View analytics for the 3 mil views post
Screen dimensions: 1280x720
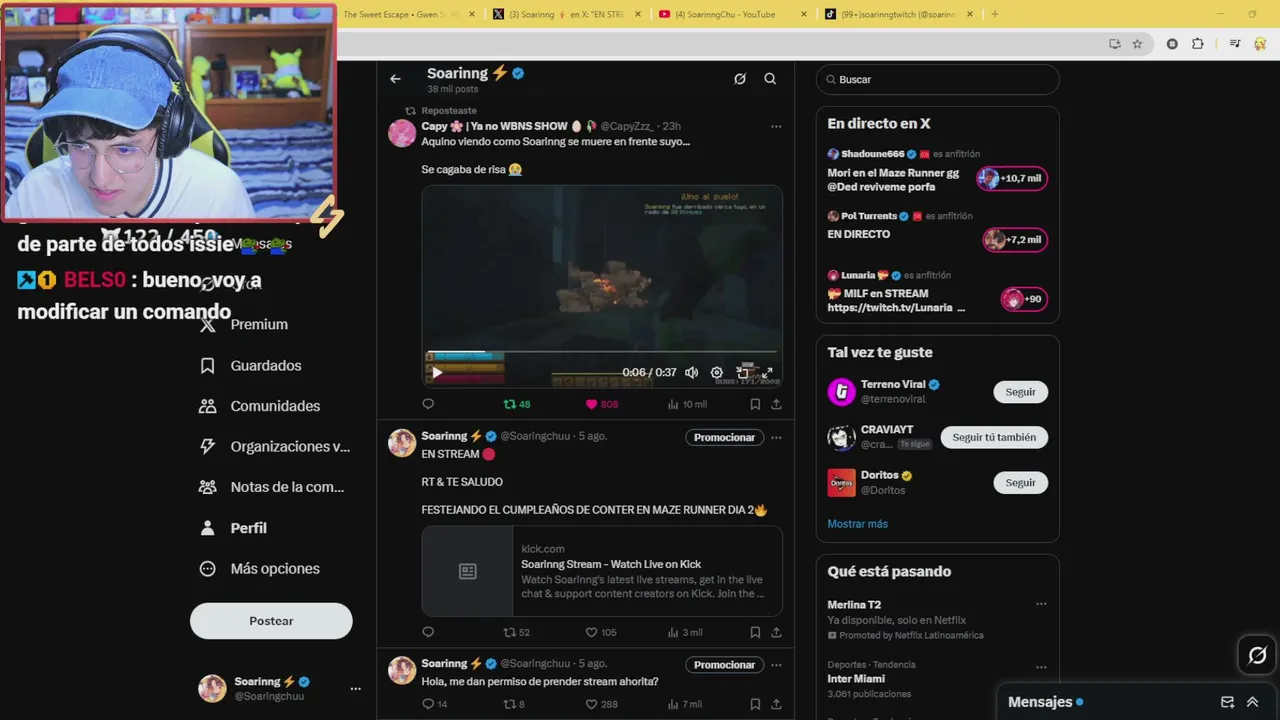[x=685, y=632]
